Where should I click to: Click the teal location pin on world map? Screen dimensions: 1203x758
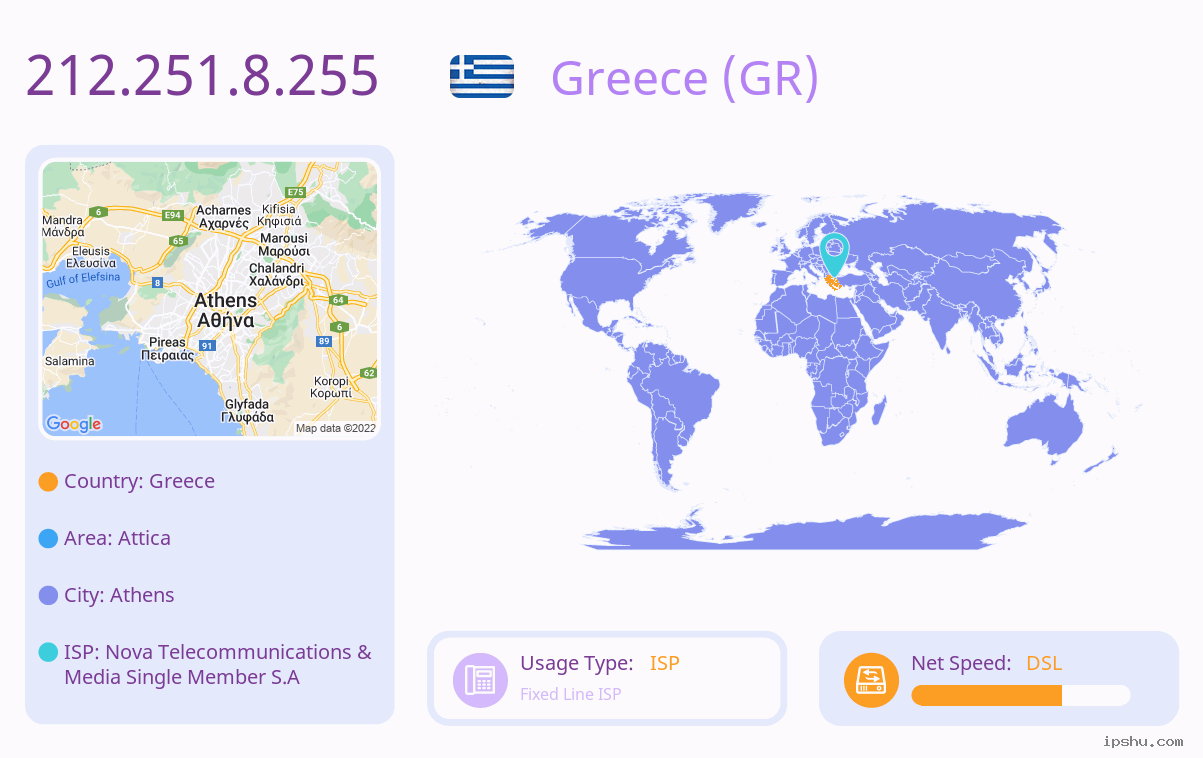coord(833,254)
